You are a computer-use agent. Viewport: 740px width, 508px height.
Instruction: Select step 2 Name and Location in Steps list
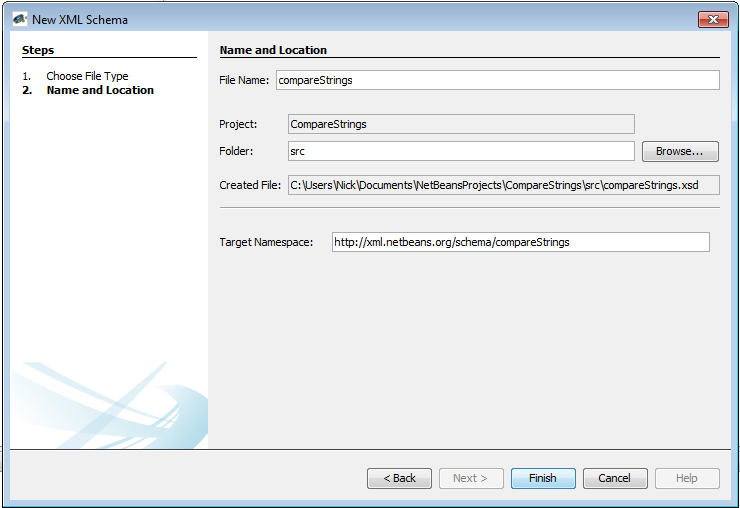tap(100, 90)
